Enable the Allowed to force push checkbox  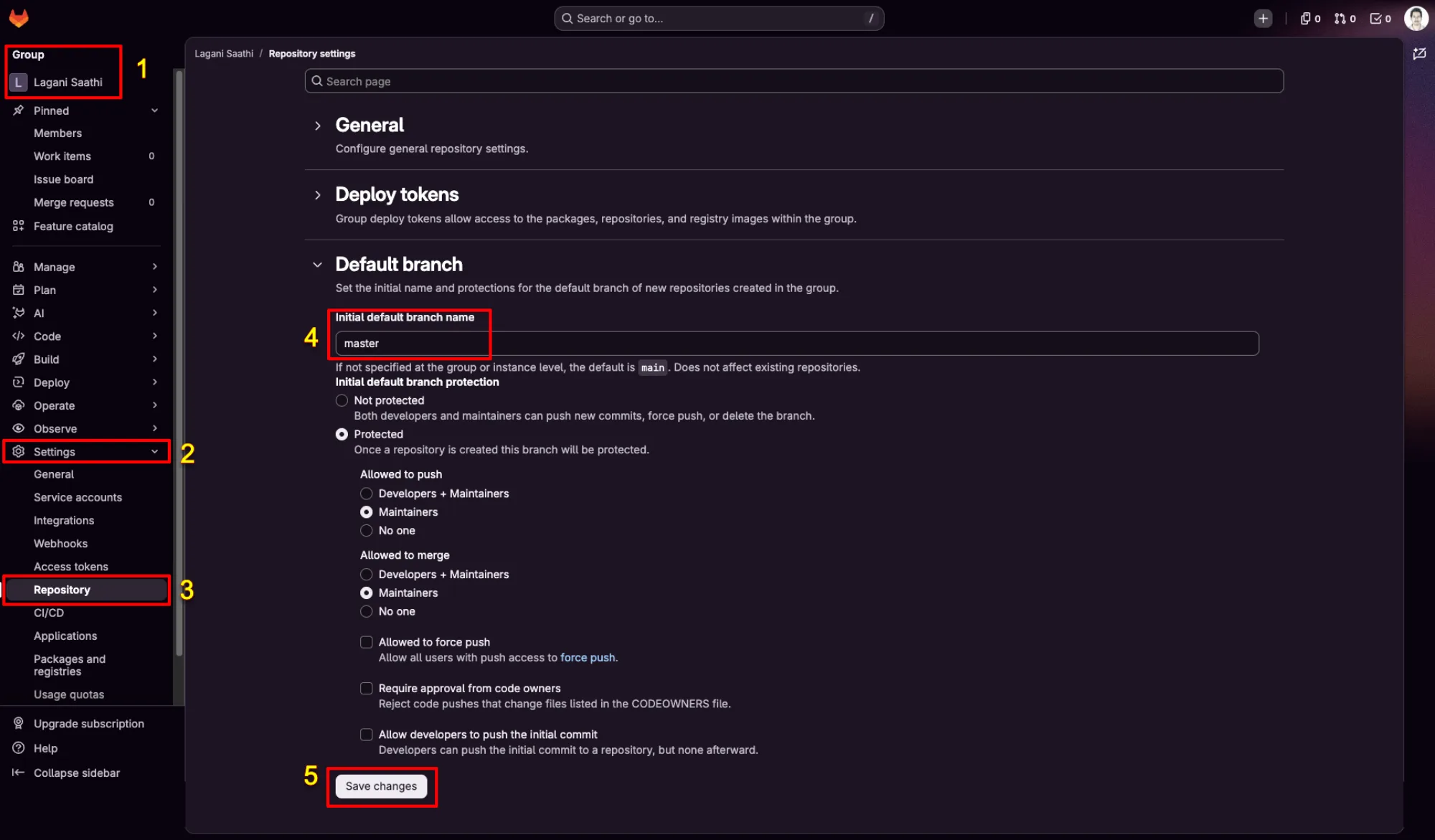(366, 642)
